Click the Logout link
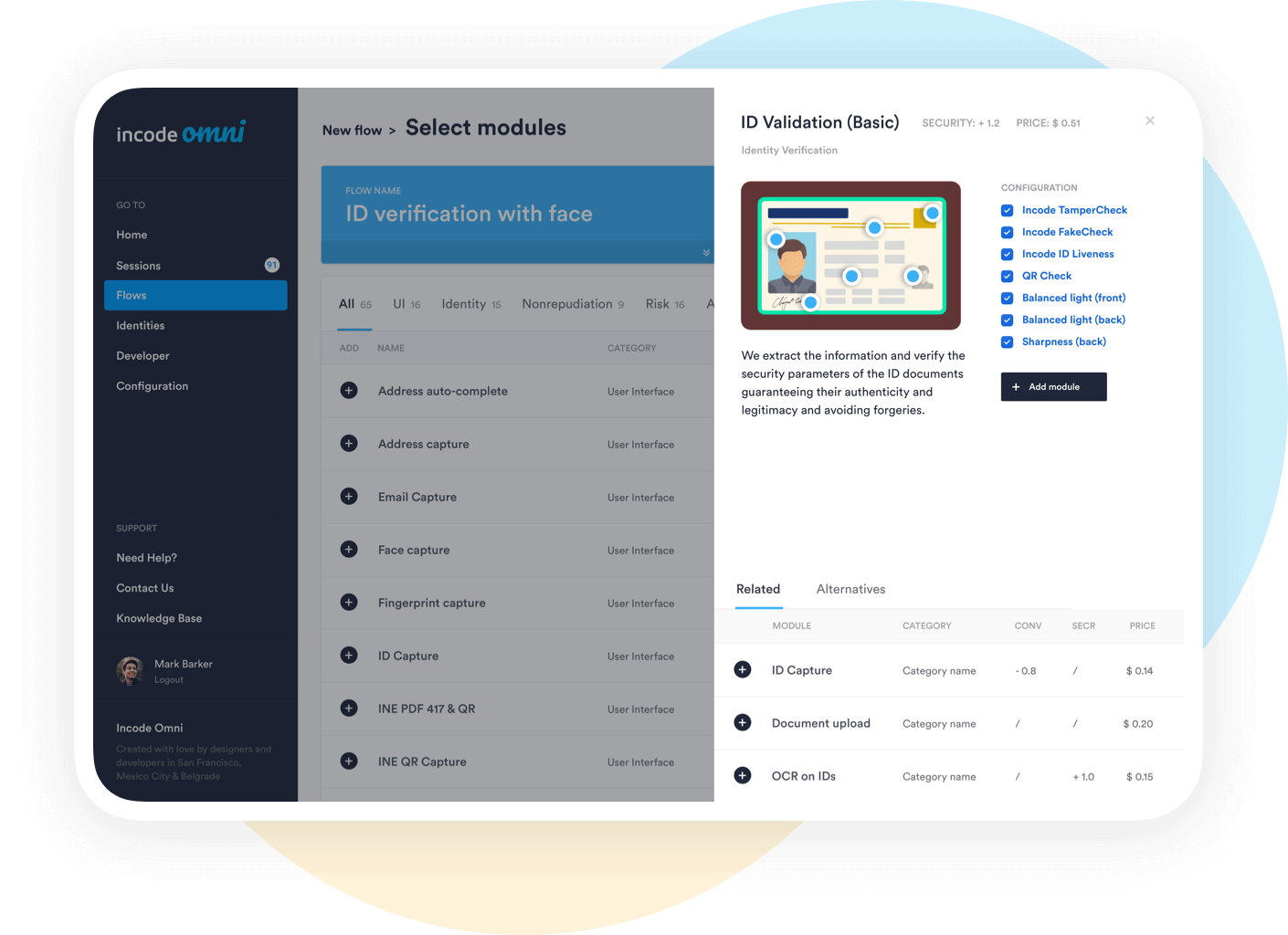Image resolution: width=1288 pixels, height=935 pixels. click(169, 680)
